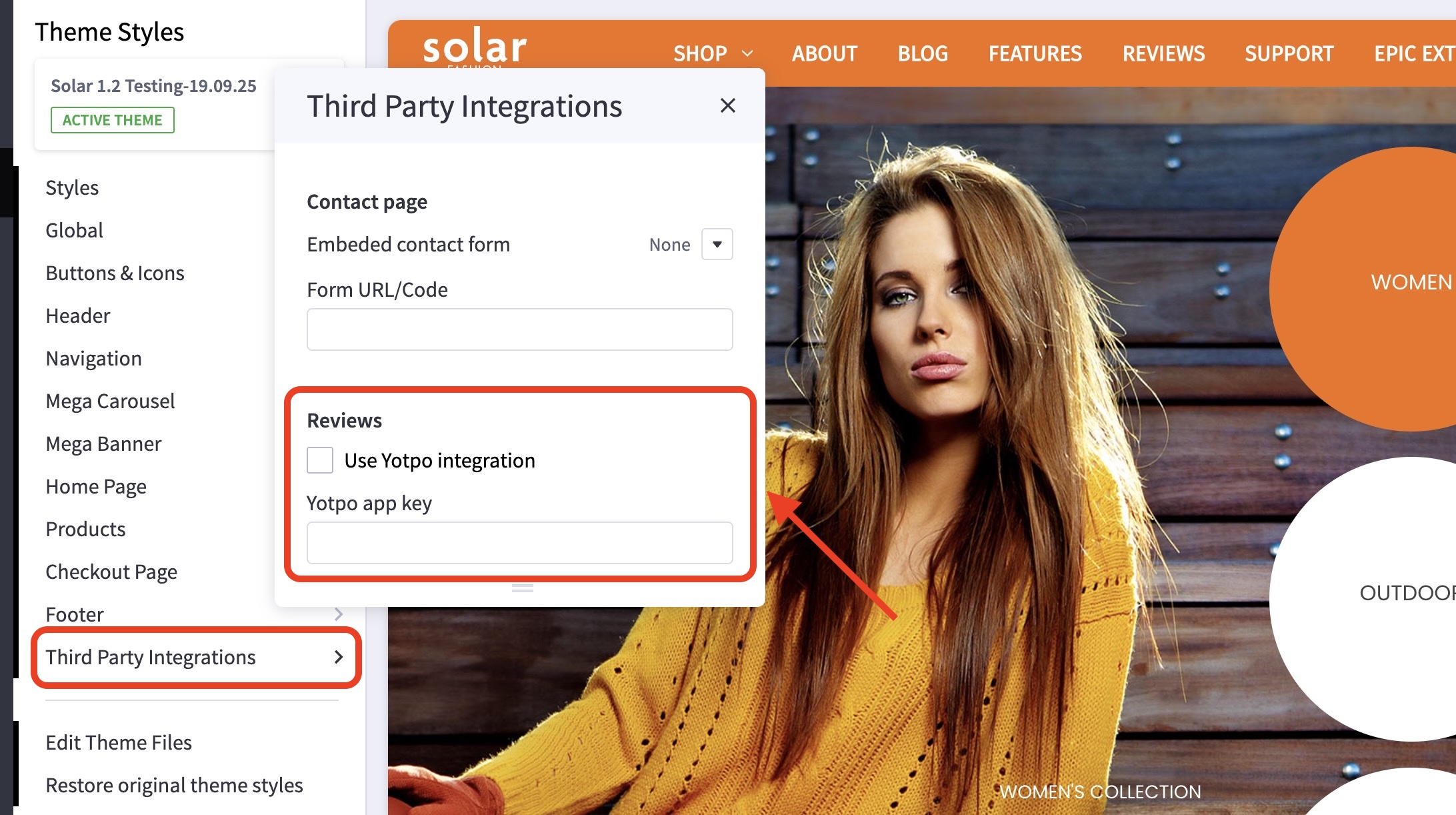This screenshot has height=815, width=1456.
Task: Click the solar store logo
Action: tap(474, 48)
